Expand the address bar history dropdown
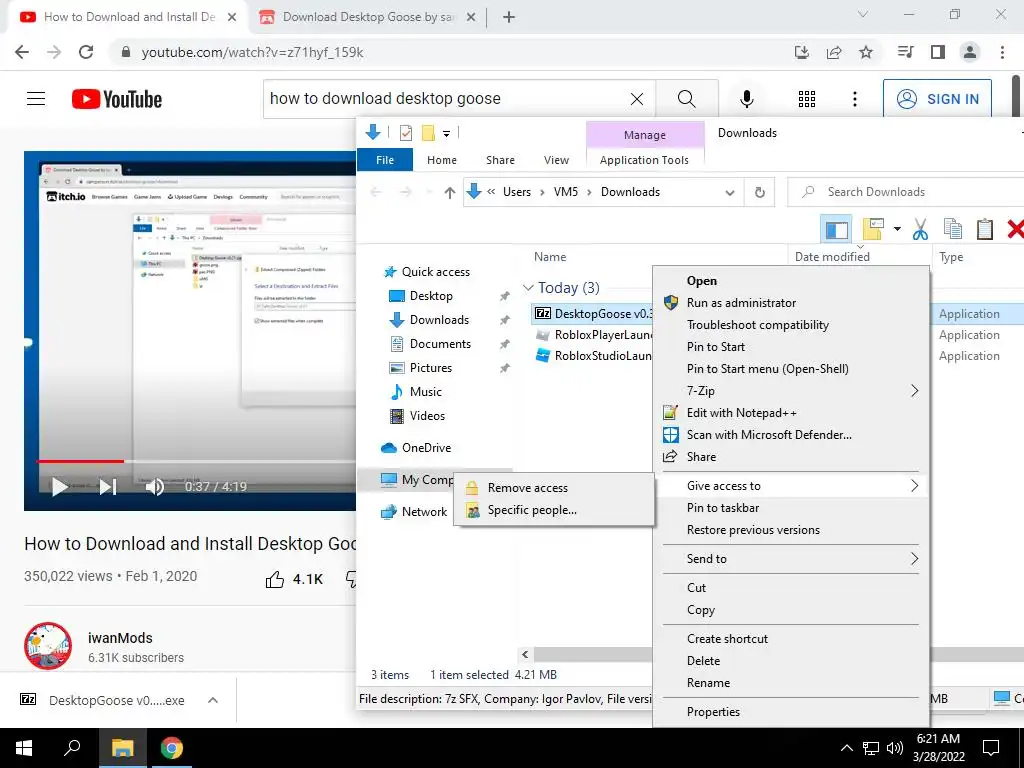The image size is (1024, 768). coord(729,192)
